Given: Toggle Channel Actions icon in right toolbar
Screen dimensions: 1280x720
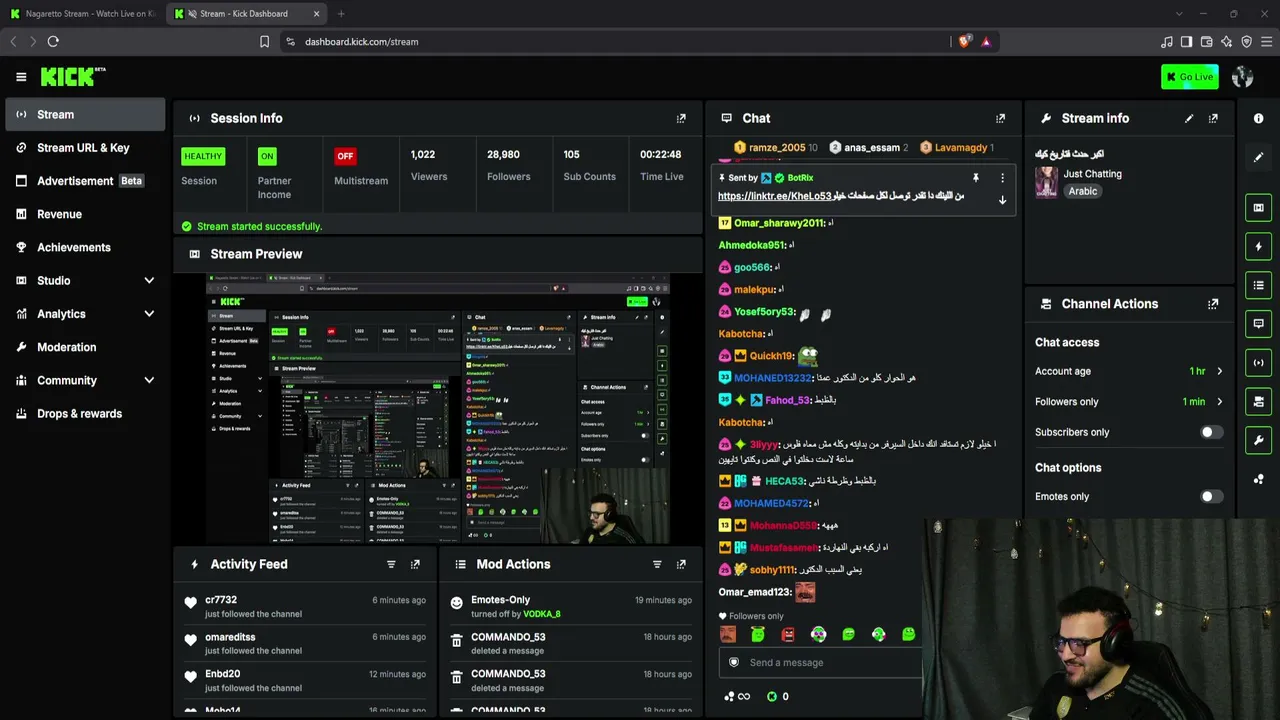Looking at the screenshot, I should [x=1258, y=402].
